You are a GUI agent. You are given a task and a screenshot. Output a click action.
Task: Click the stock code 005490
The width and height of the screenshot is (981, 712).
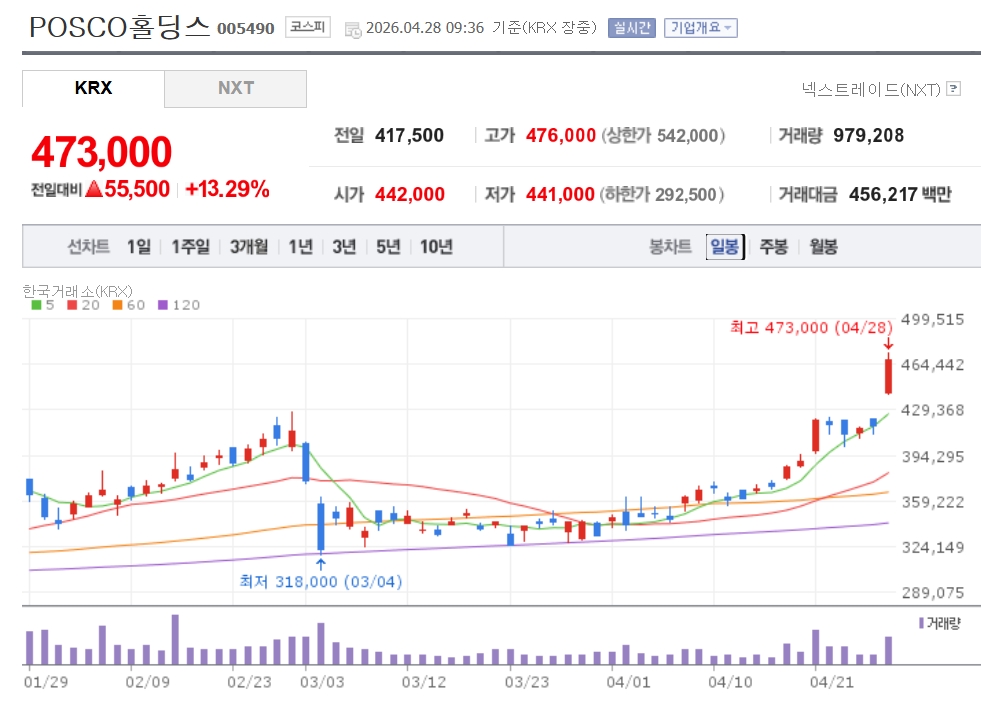[x=246, y=29]
